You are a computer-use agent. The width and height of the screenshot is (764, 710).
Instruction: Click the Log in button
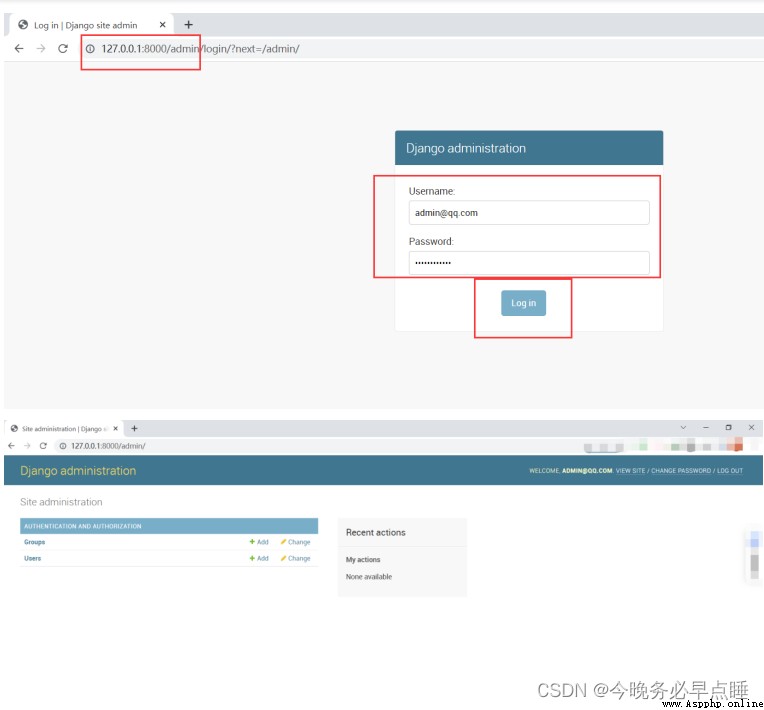[x=523, y=303]
